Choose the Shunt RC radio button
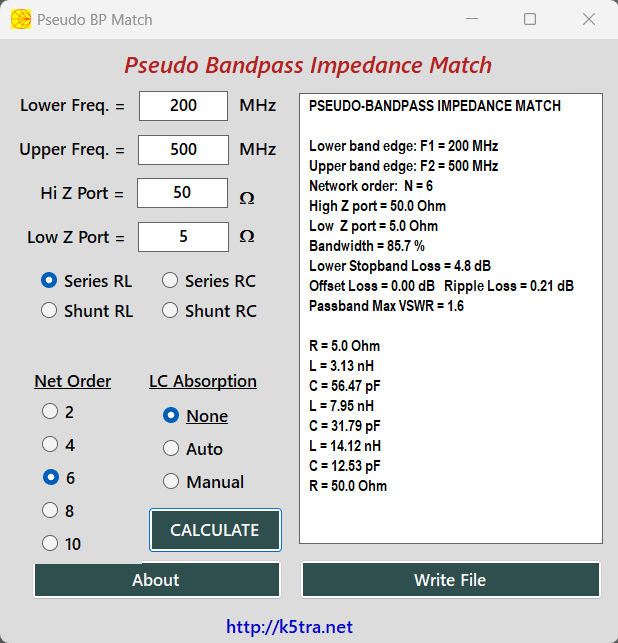Image resolution: width=618 pixels, height=643 pixels. pyautogui.click(x=170, y=311)
